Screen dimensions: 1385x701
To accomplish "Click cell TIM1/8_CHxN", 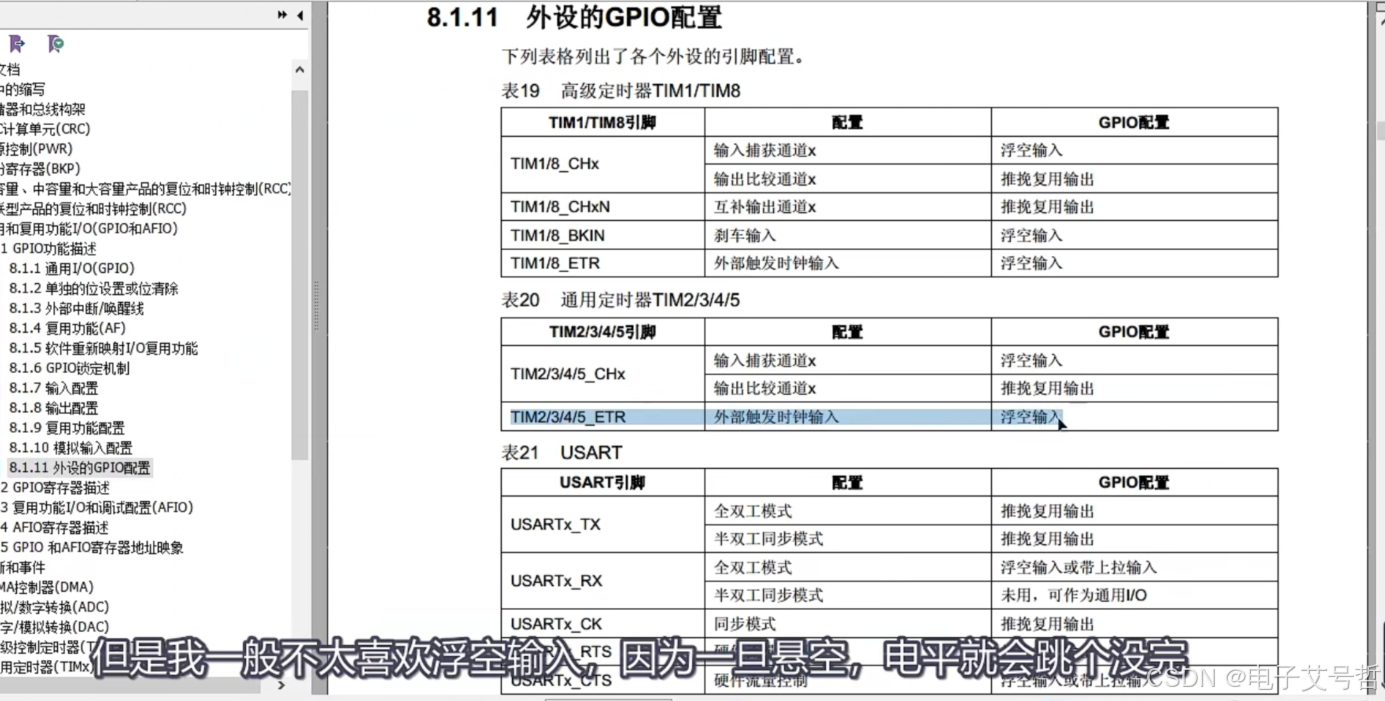I will pyautogui.click(x=603, y=207).
